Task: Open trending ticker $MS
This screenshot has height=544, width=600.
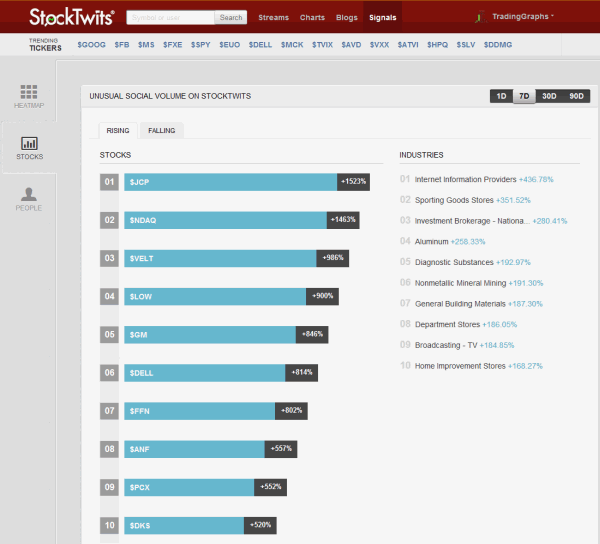Action: click(x=146, y=45)
